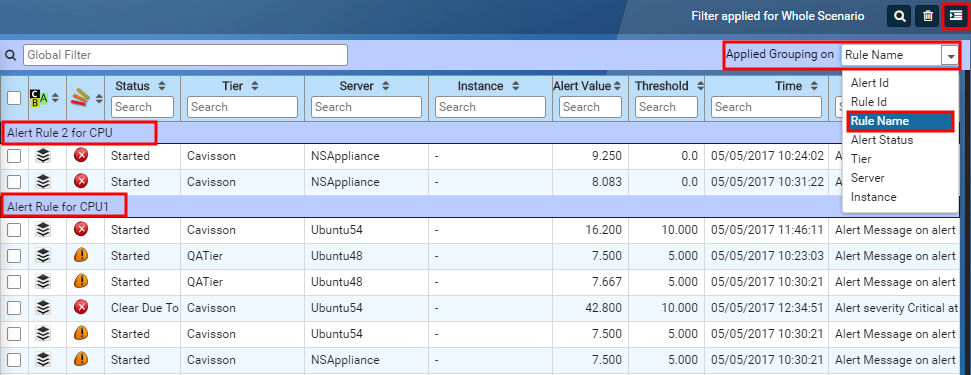
Task: Check the row with alert value 9.250
Action: [x=14, y=156]
